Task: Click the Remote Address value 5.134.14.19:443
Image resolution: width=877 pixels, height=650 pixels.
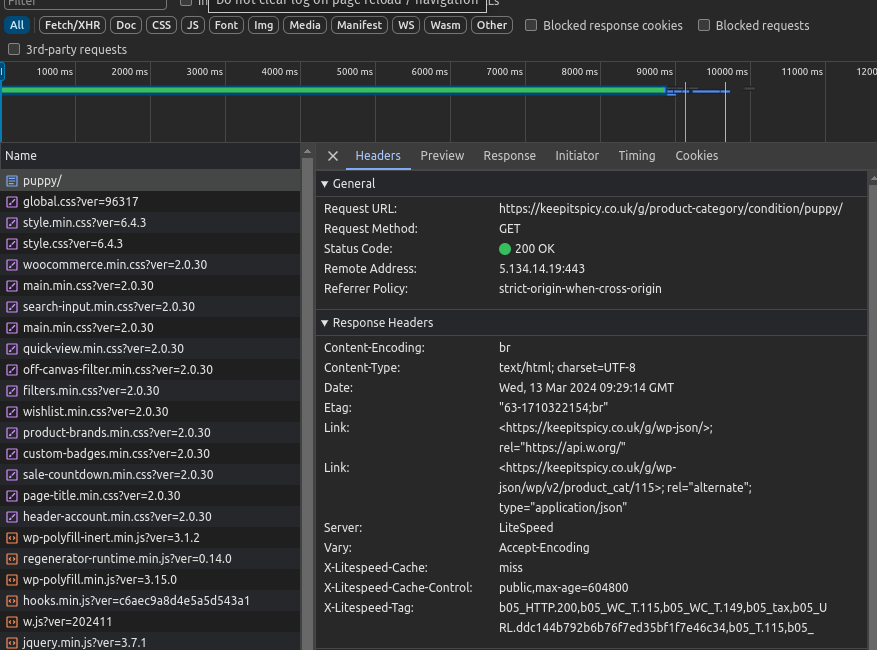Action: pos(541,269)
